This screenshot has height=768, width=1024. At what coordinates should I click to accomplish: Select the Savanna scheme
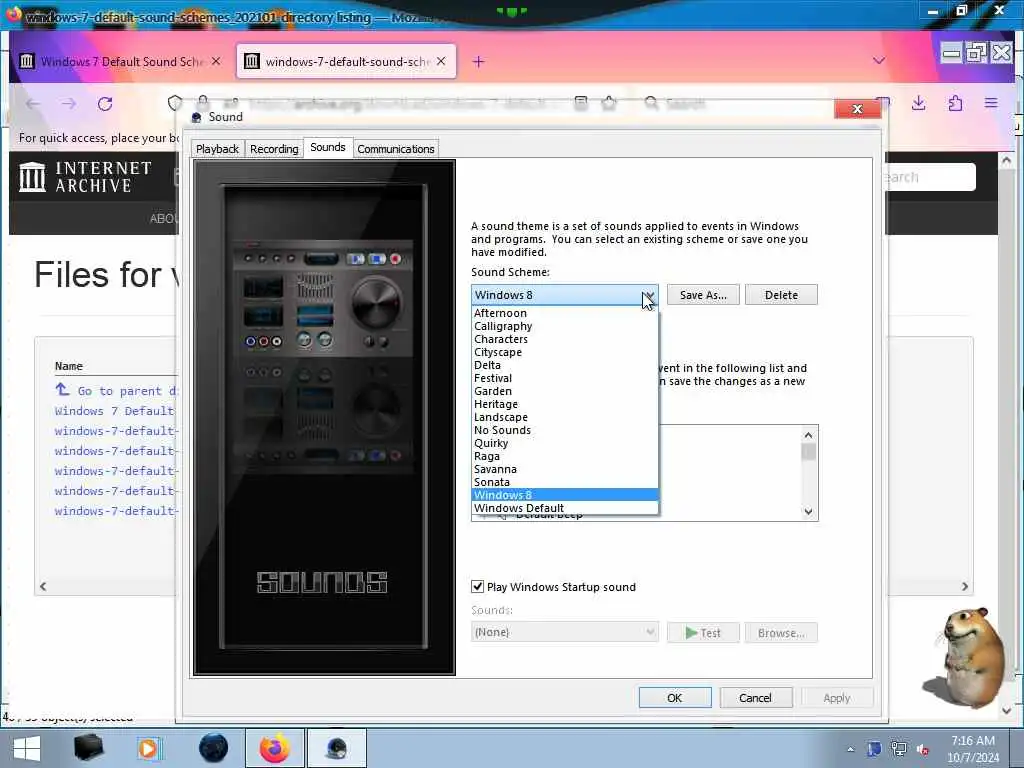[564, 470]
